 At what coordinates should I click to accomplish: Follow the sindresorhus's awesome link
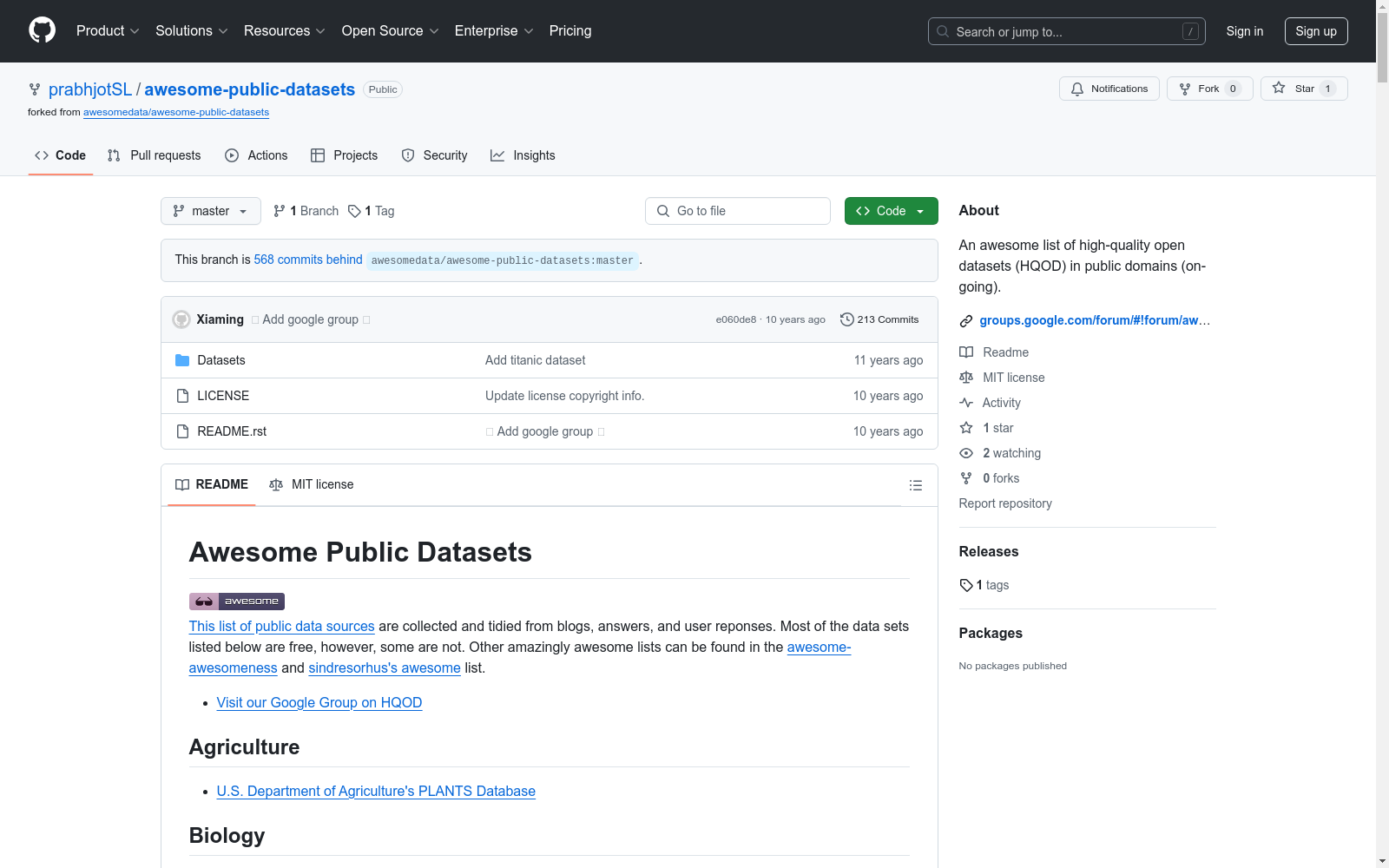[385, 667]
